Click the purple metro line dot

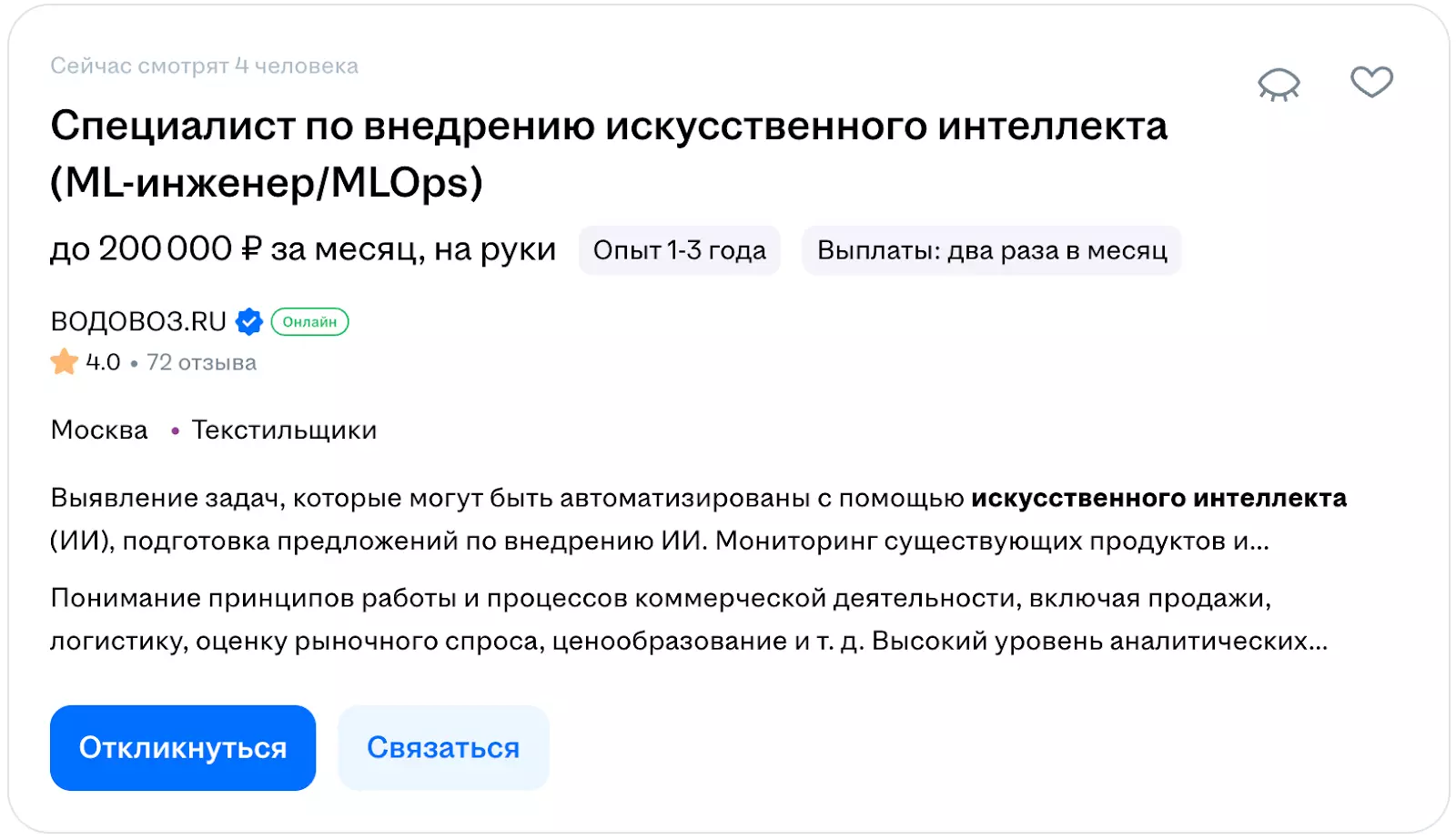(x=175, y=430)
